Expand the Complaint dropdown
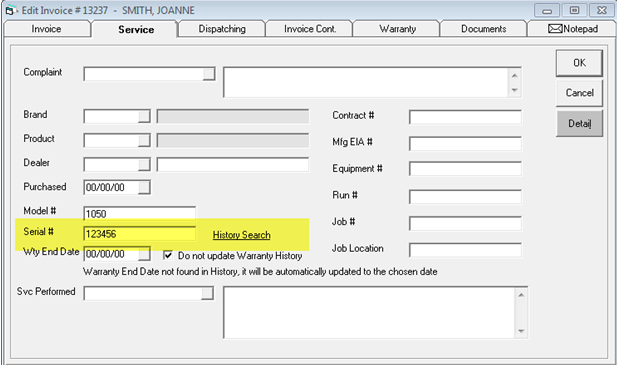Screen dimensions: 617x365 [209, 74]
